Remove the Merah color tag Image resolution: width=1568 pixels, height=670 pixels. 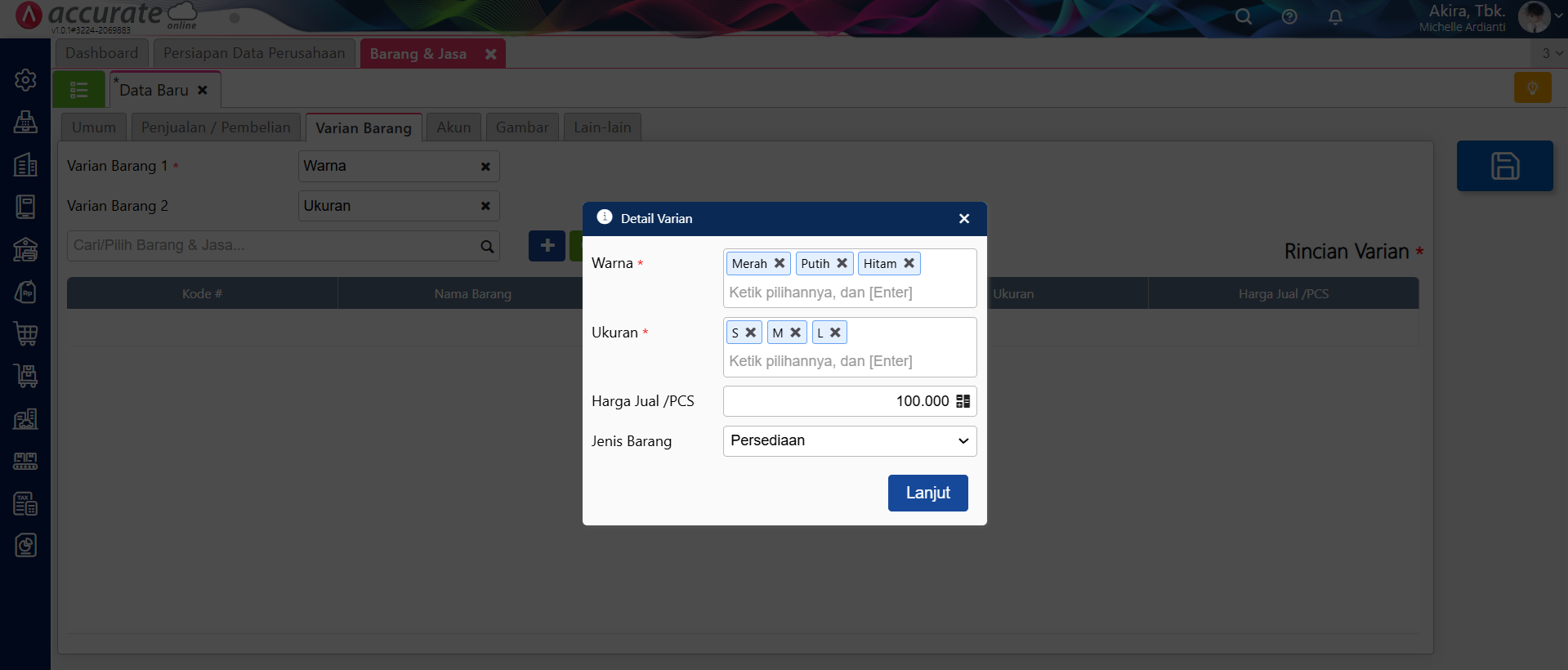(780, 263)
